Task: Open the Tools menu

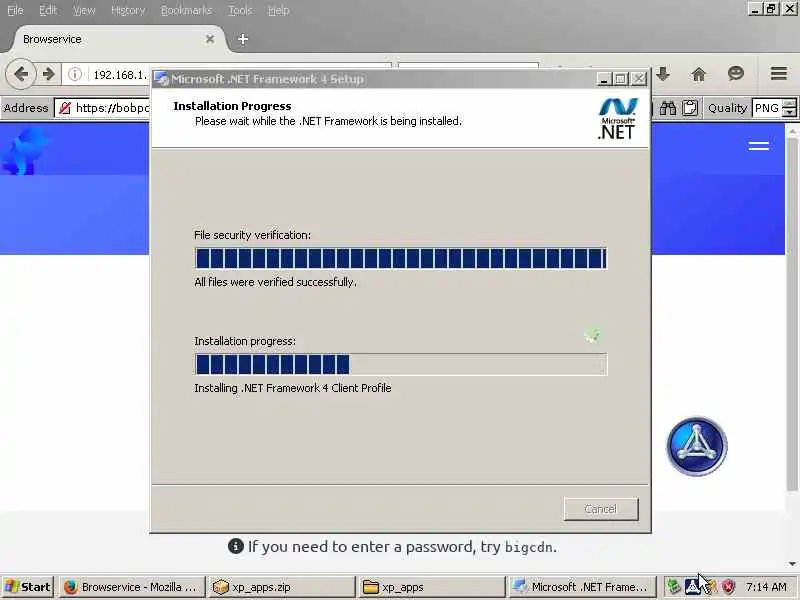Action: click(240, 10)
